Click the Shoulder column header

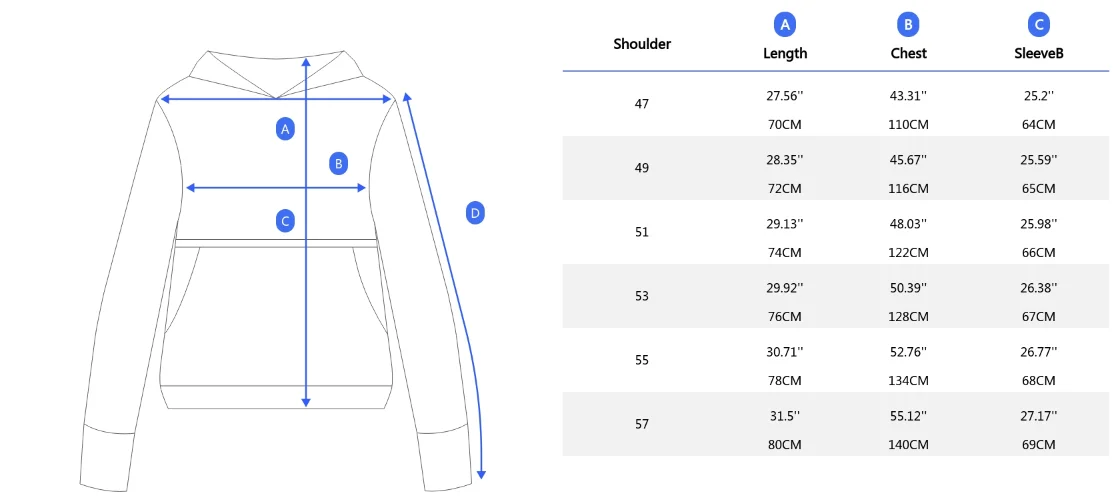pyautogui.click(x=642, y=44)
